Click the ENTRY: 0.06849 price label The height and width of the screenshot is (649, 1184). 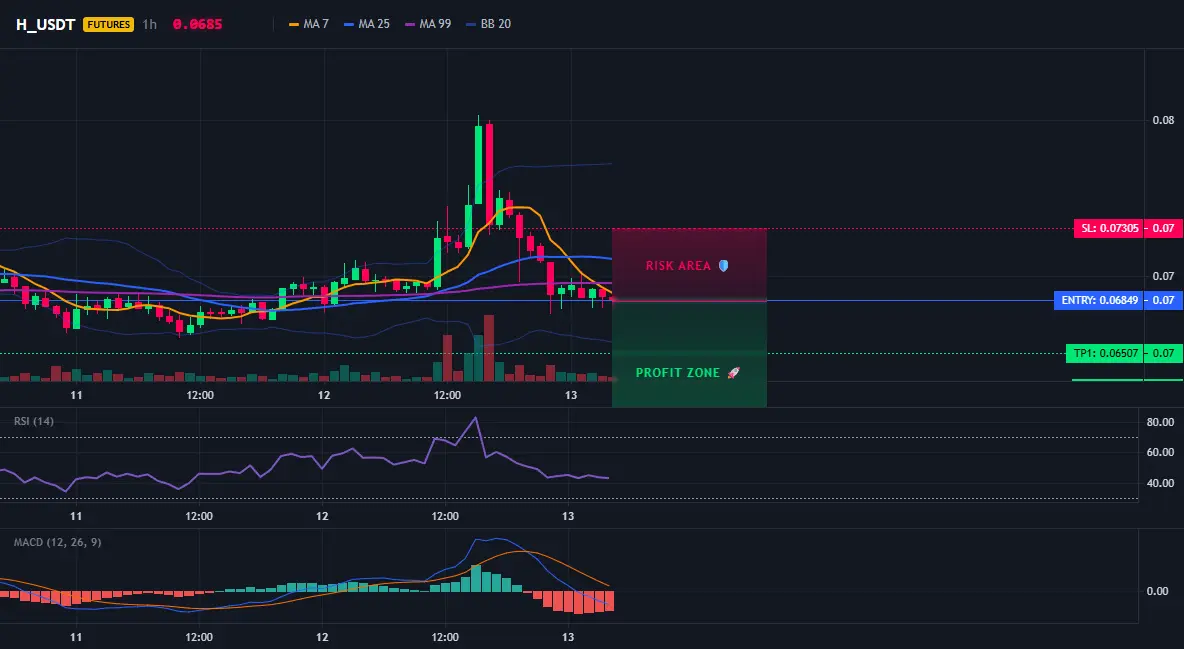pyautogui.click(x=1099, y=301)
